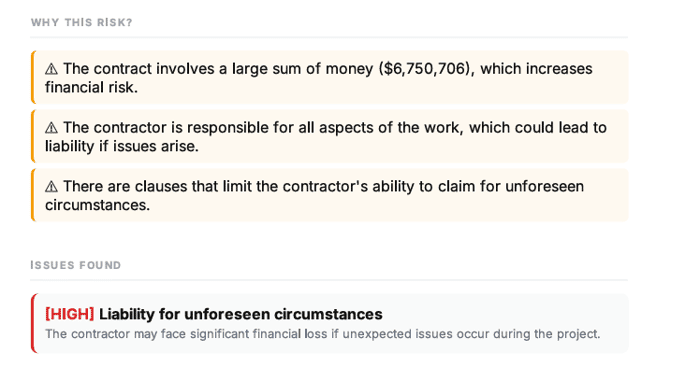The height and width of the screenshot is (381, 700).
Task: Click the ISSUES FOUND section heading
Action: tap(75, 265)
